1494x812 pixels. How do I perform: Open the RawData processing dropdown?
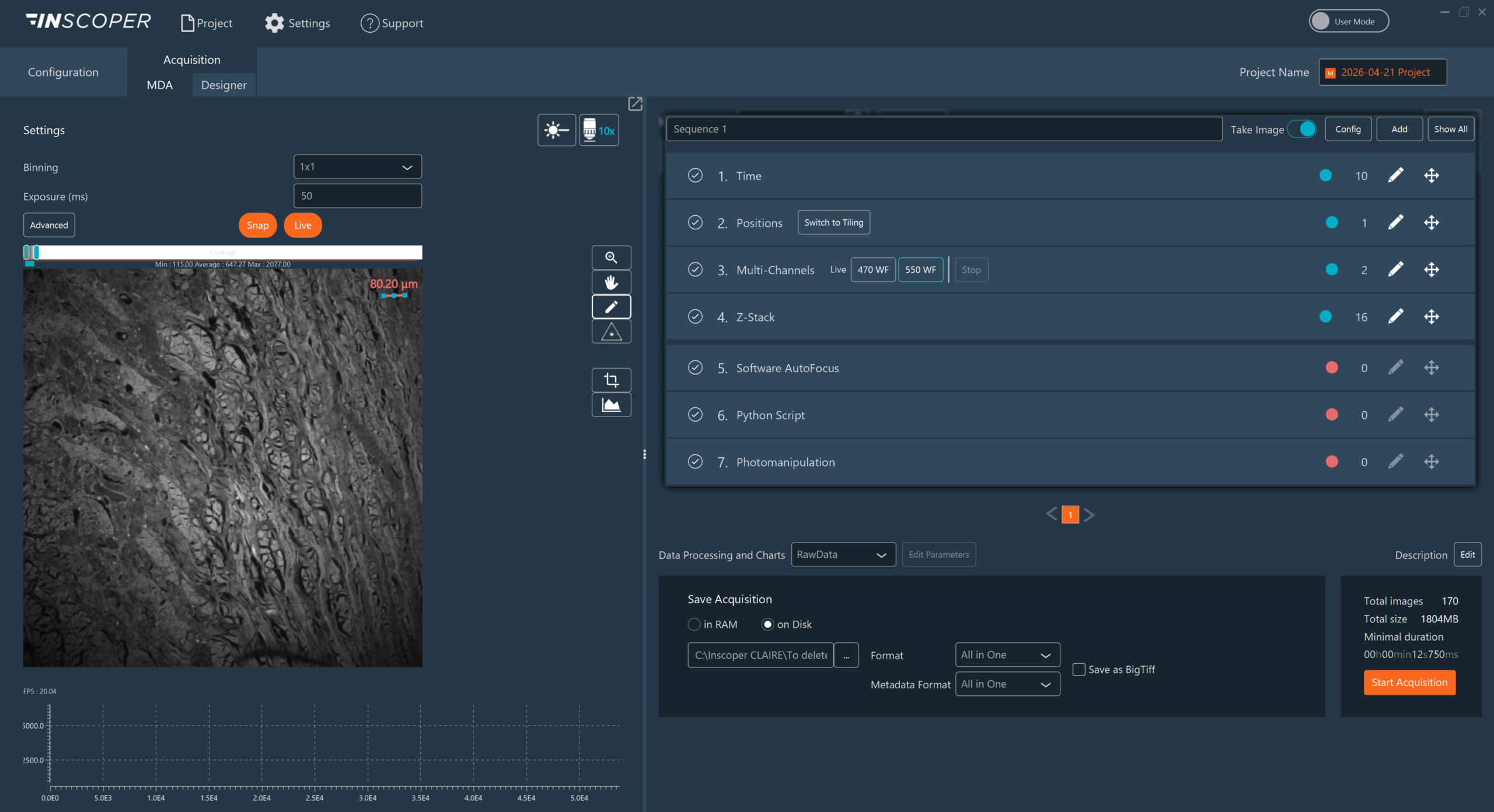(843, 554)
